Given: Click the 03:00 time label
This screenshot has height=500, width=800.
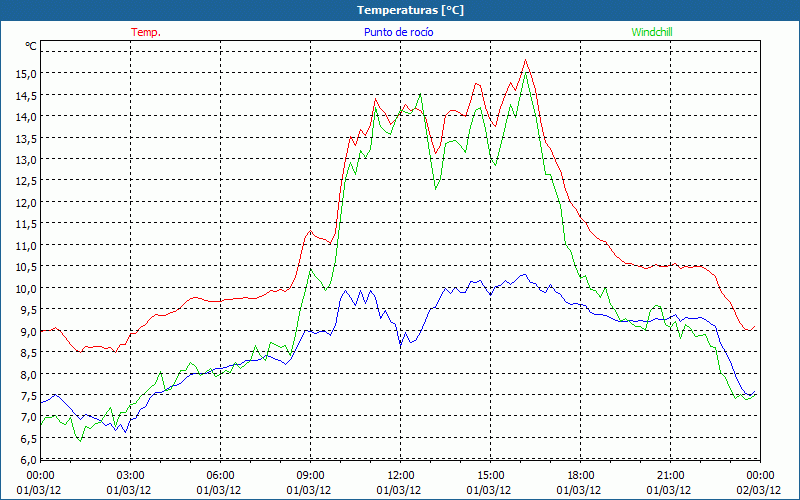Looking at the screenshot, I should click(x=131, y=476).
